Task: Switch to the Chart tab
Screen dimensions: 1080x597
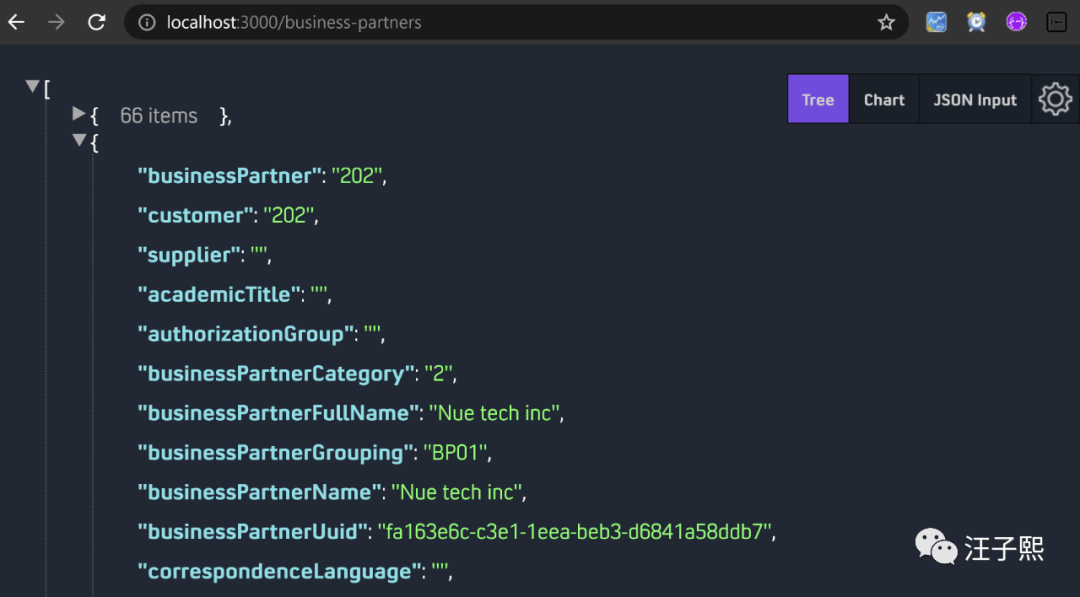Action: point(884,100)
